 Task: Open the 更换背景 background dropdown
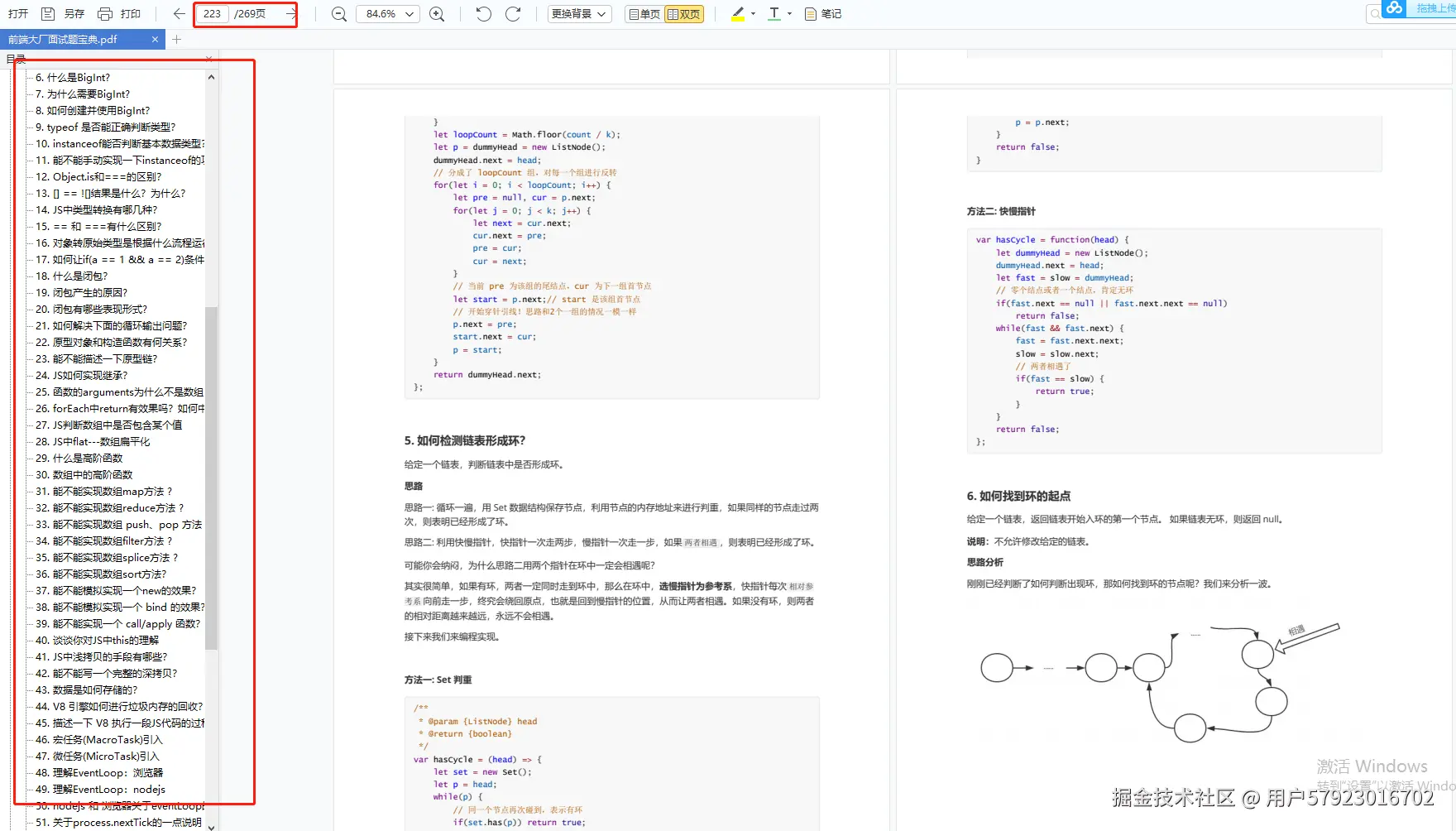pyautogui.click(x=580, y=14)
